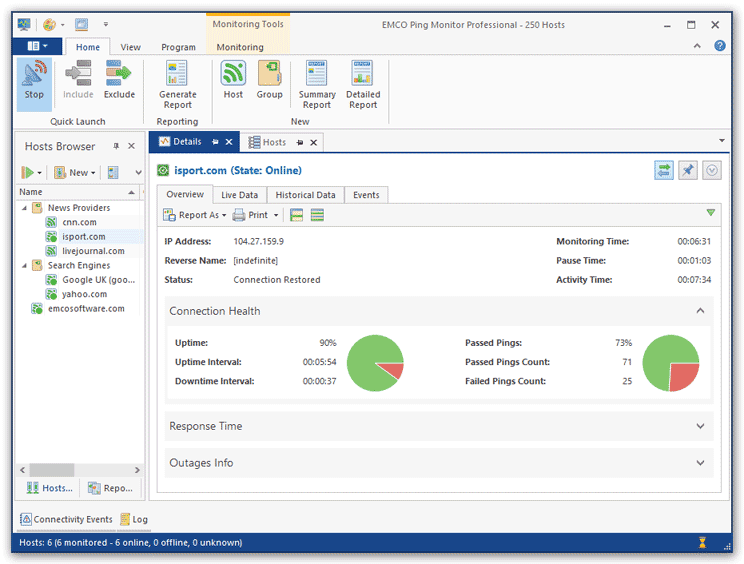This screenshot has height=564, width=744.
Task: Expand the Response Time section
Action: pos(700,426)
